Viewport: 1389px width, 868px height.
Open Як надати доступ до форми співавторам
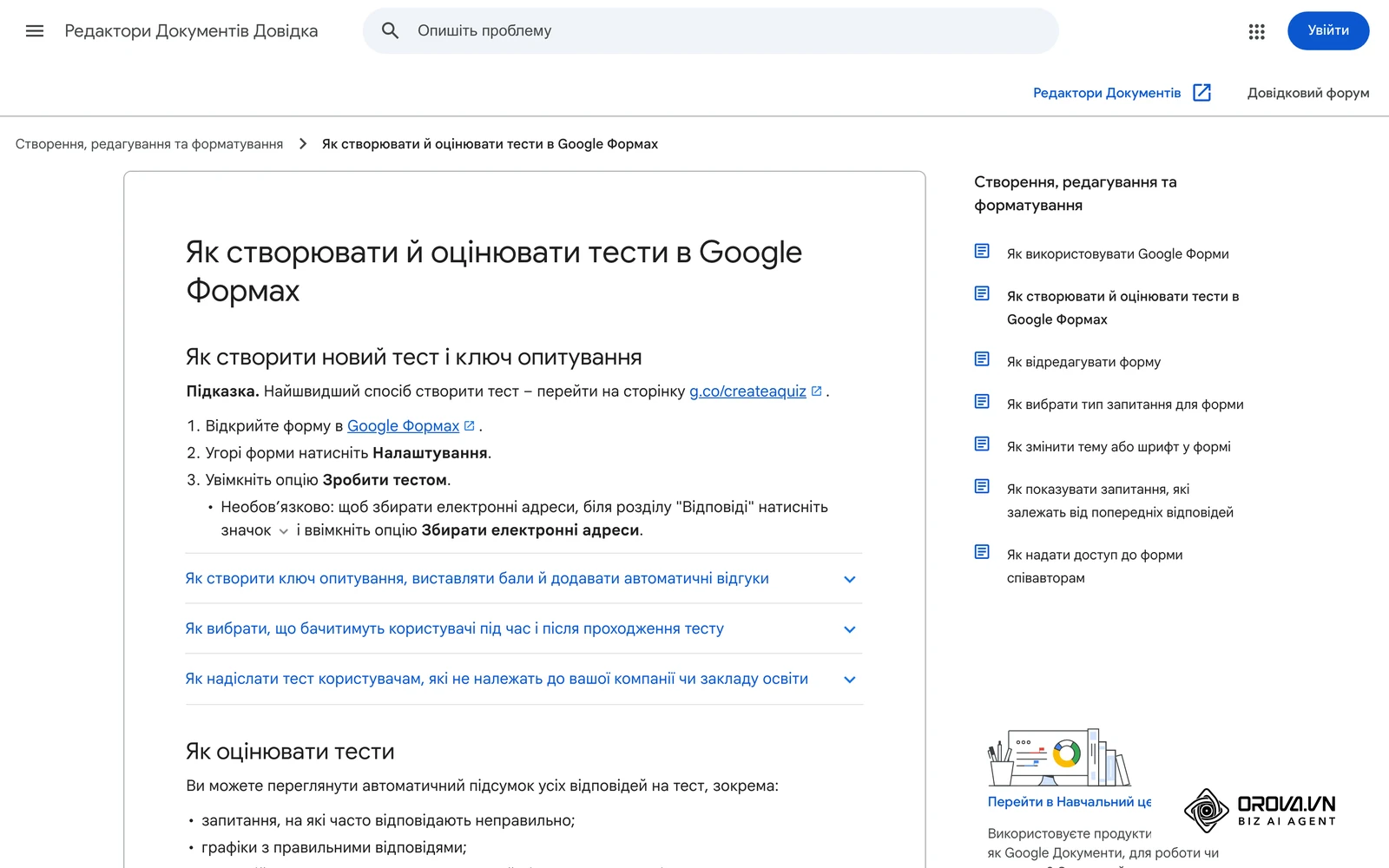(1095, 566)
